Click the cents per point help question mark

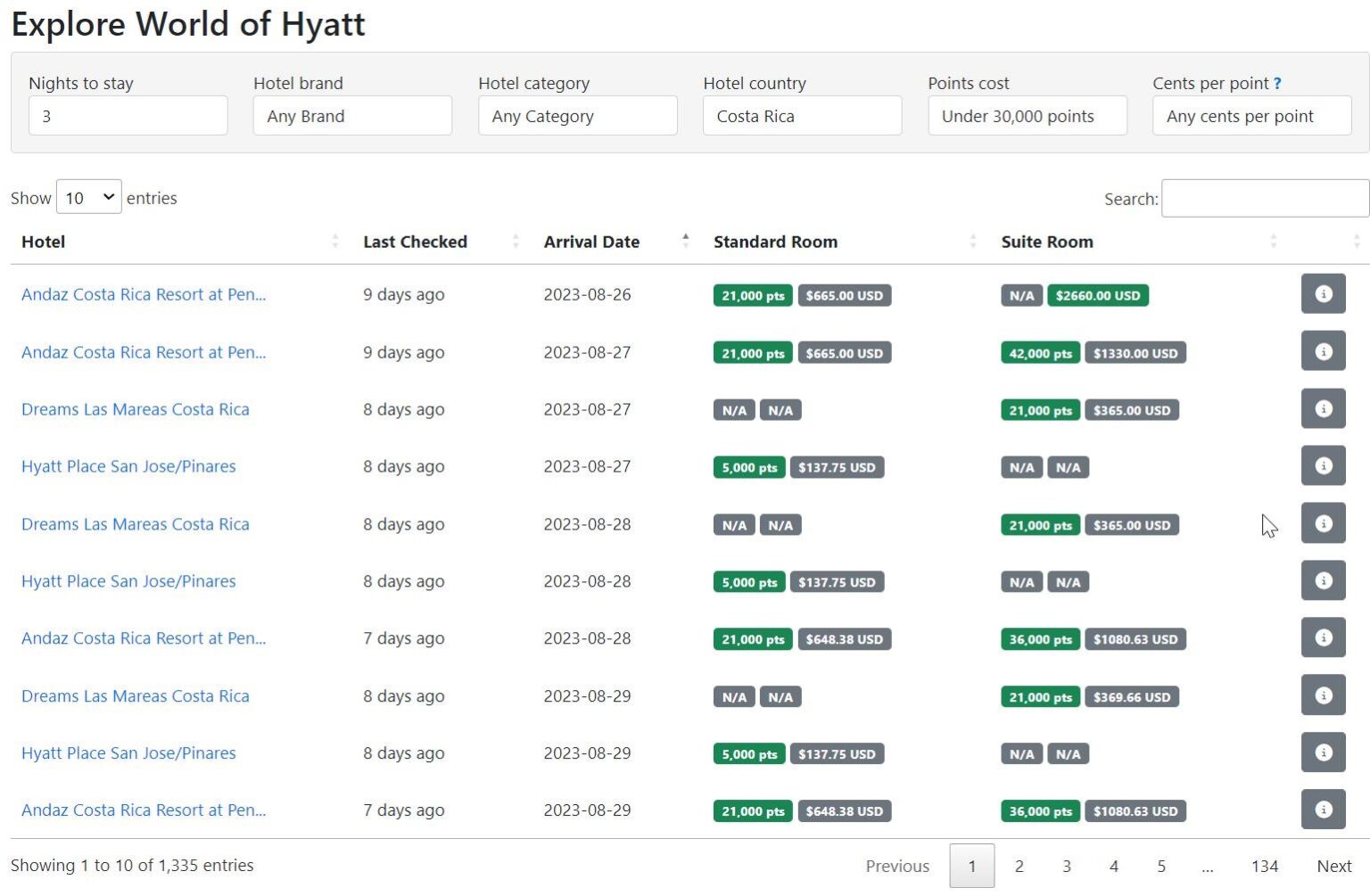point(1277,83)
